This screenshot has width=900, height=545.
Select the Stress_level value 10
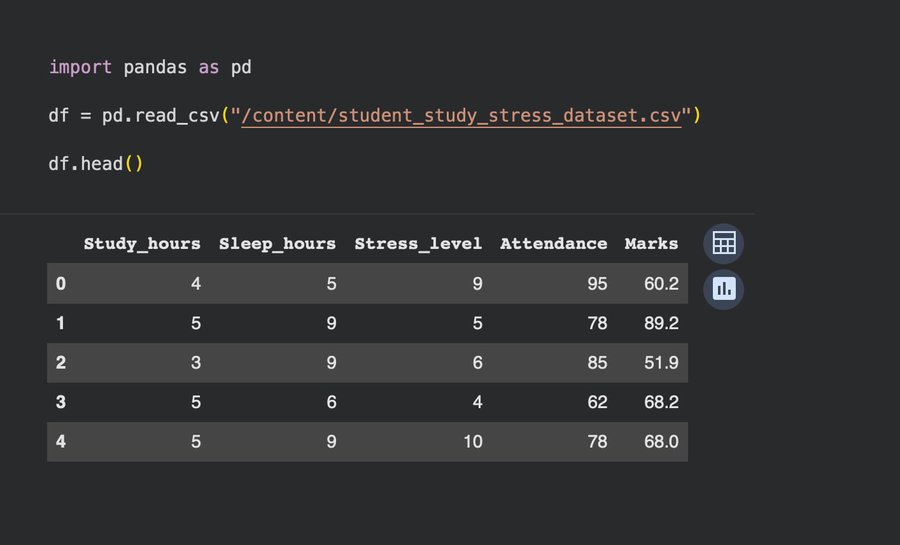pos(472,440)
